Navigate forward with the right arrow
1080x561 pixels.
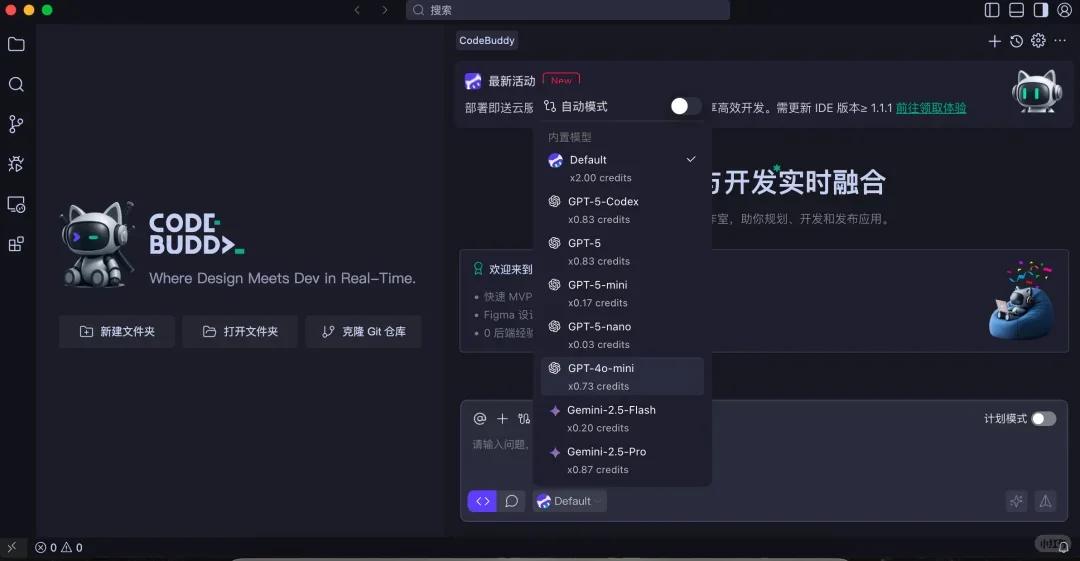(x=384, y=10)
